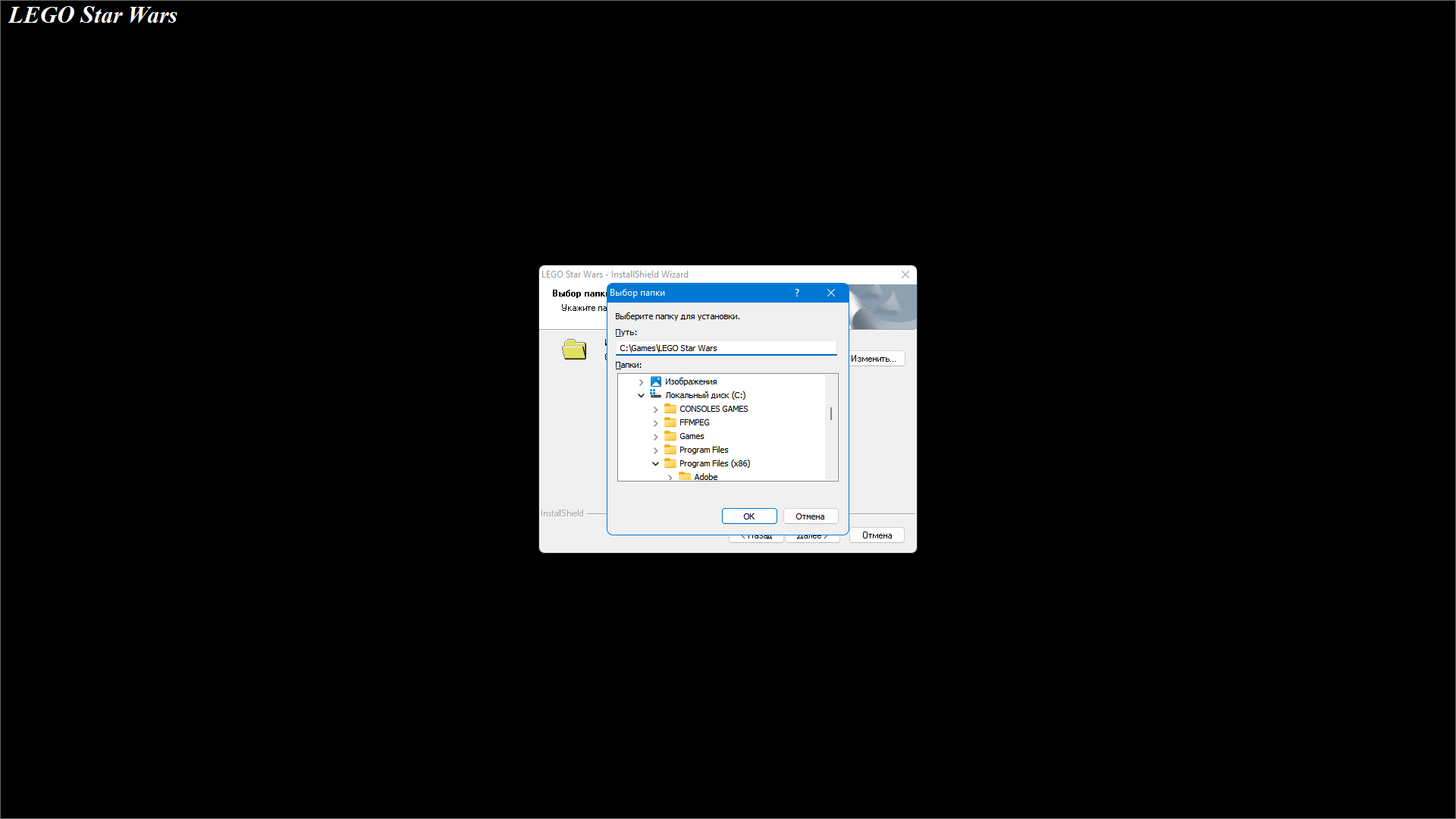The width and height of the screenshot is (1456, 819).
Task: Click the FFMPEG folder icon
Action: [x=670, y=422]
